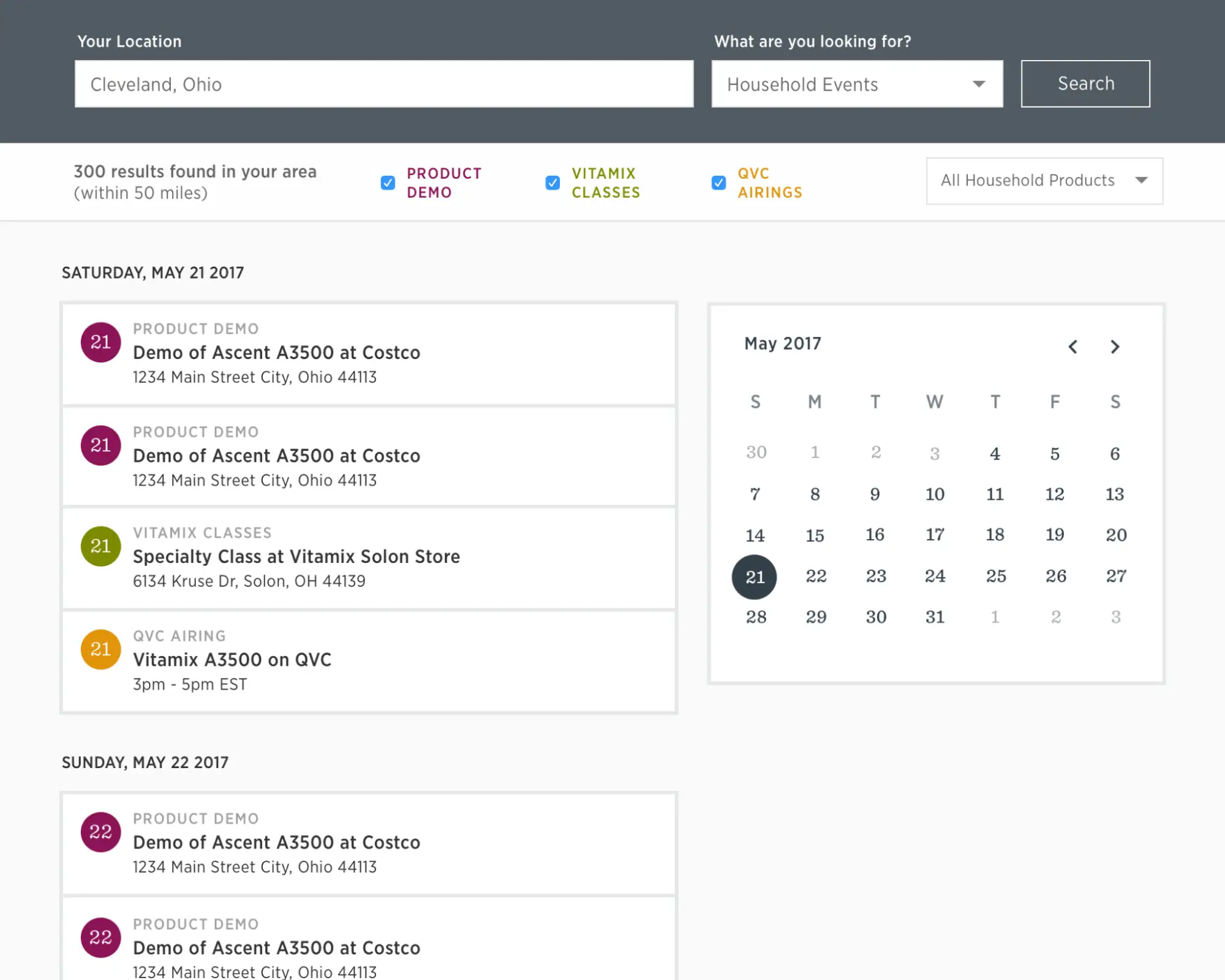Pick May 12 on the calendar
This screenshot has width=1225, height=980.
coord(1054,494)
